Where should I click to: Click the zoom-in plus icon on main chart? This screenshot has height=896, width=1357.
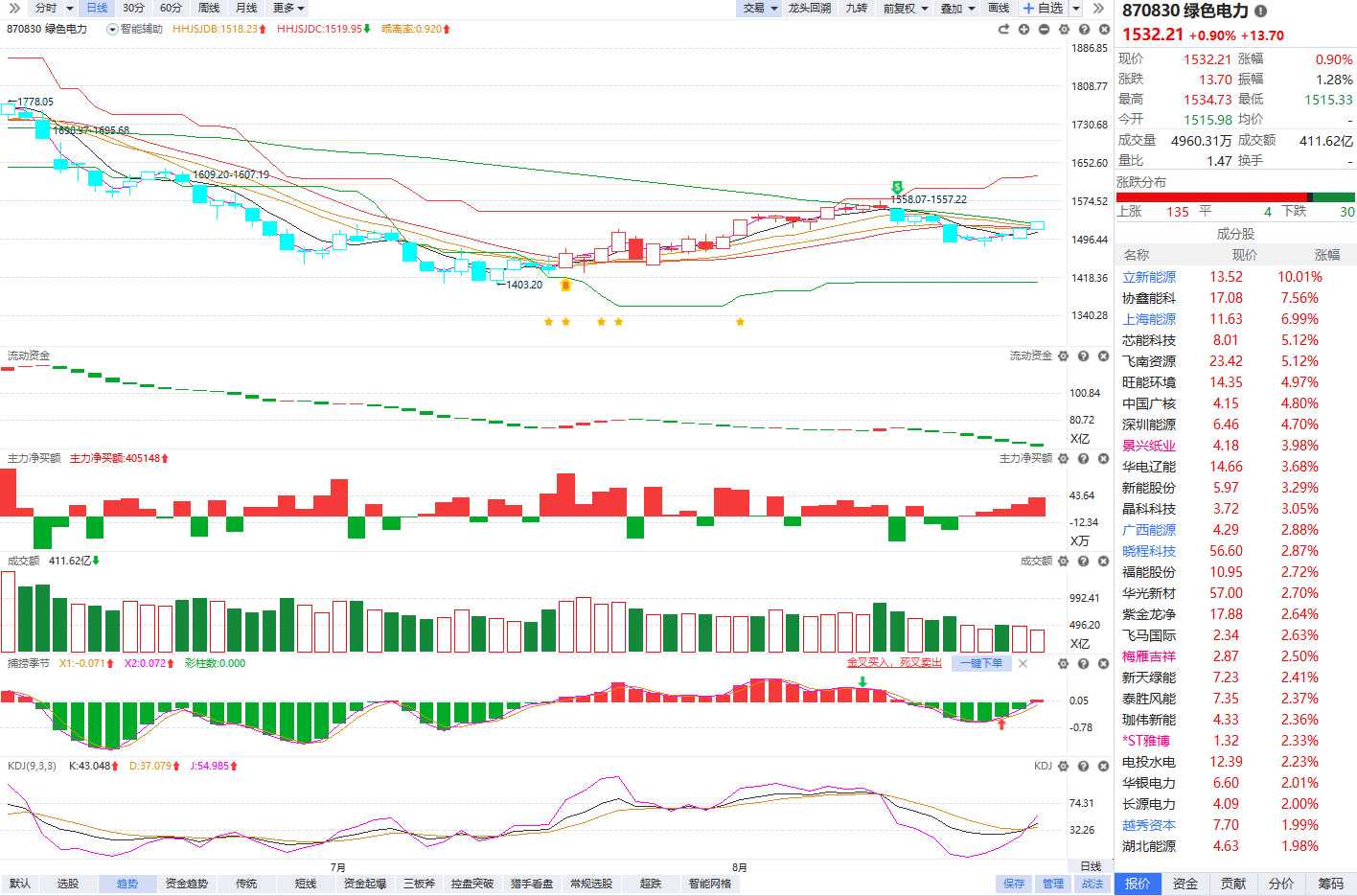click(x=1023, y=29)
